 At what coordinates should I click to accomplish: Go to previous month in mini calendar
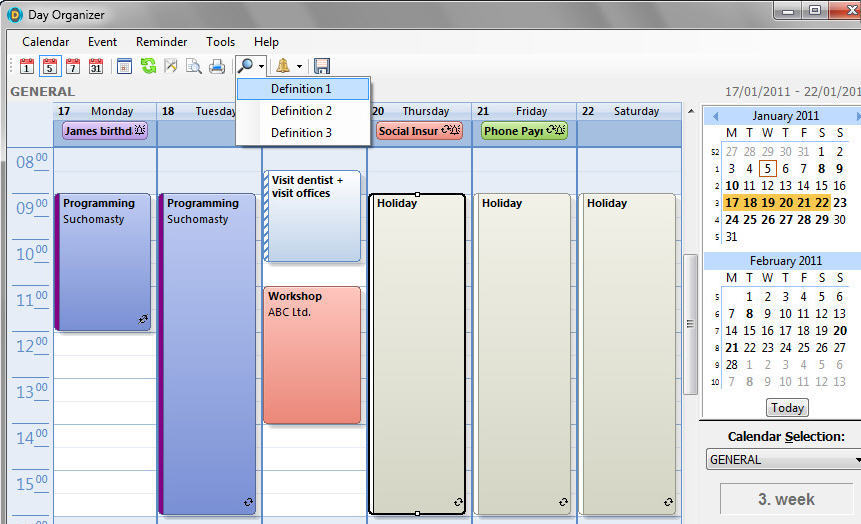pyautogui.click(x=715, y=116)
